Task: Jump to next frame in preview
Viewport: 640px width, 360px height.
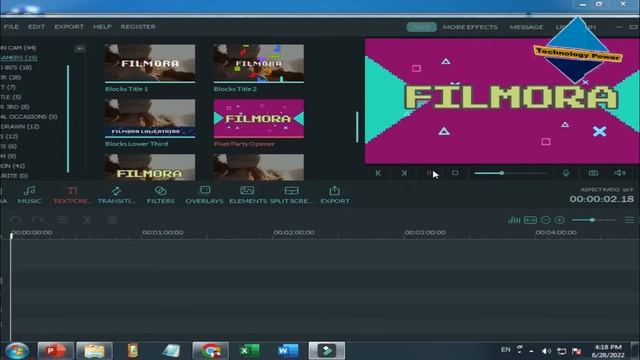Action: [x=404, y=173]
